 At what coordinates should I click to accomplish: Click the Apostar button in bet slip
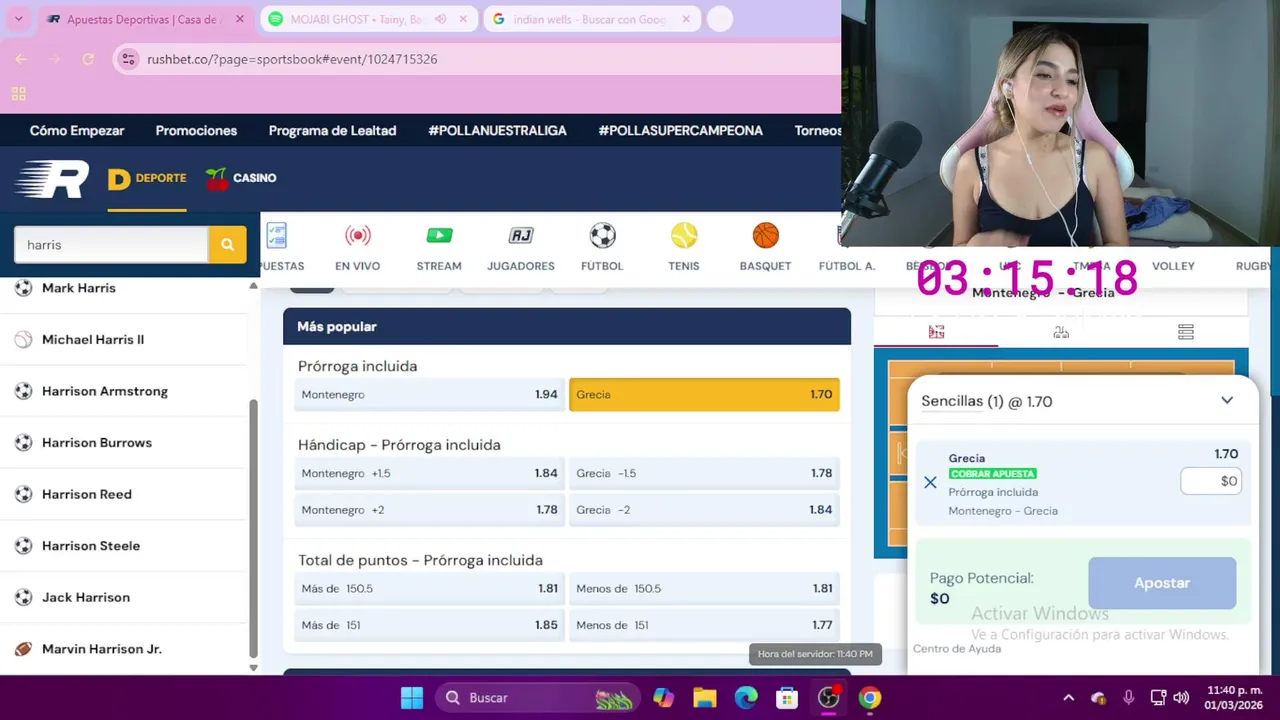pyautogui.click(x=1162, y=583)
